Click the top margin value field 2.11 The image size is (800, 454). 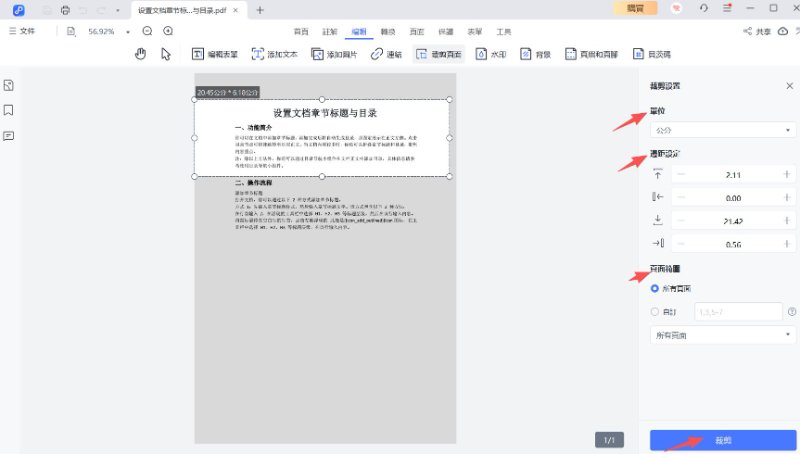click(733, 174)
